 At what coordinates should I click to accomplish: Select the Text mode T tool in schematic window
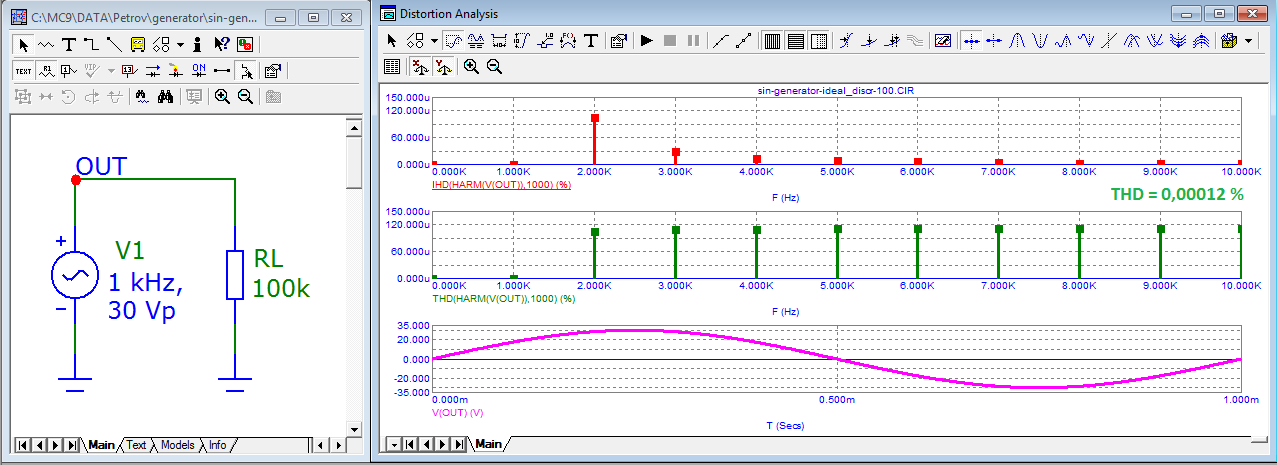(69, 44)
